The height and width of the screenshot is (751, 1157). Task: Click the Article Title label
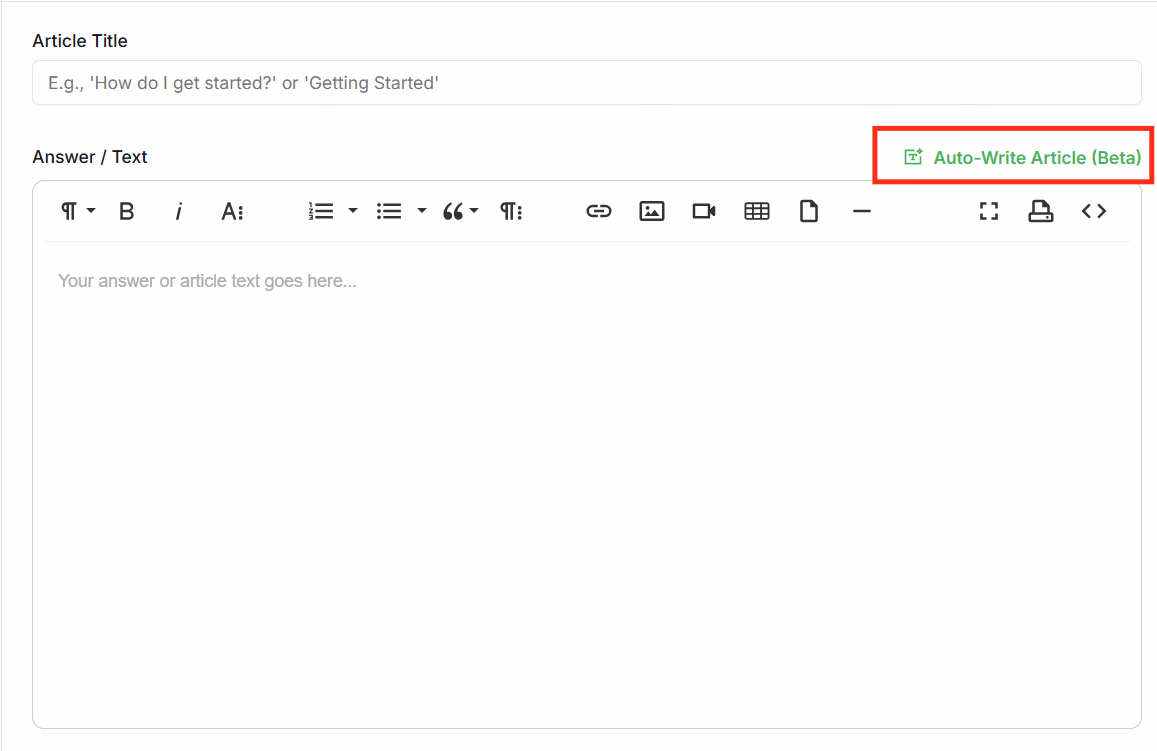point(80,41)
